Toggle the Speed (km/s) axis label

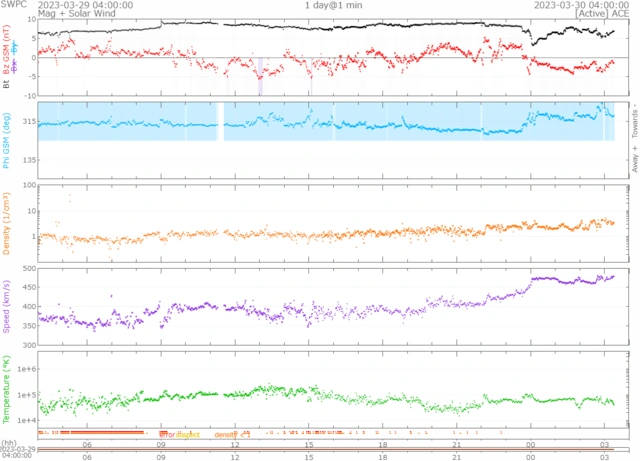click(6, 306)
